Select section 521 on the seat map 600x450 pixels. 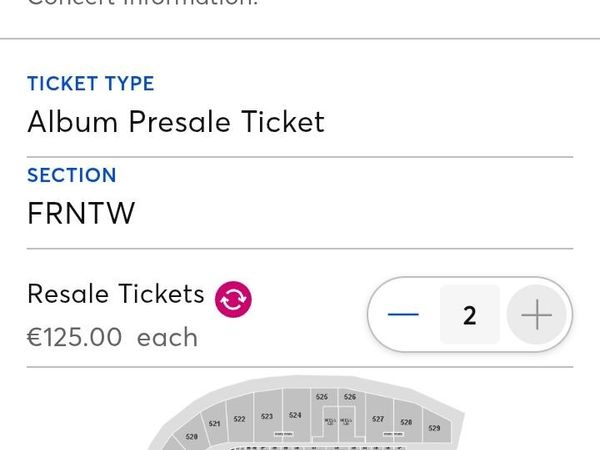(x=214, y=423)
